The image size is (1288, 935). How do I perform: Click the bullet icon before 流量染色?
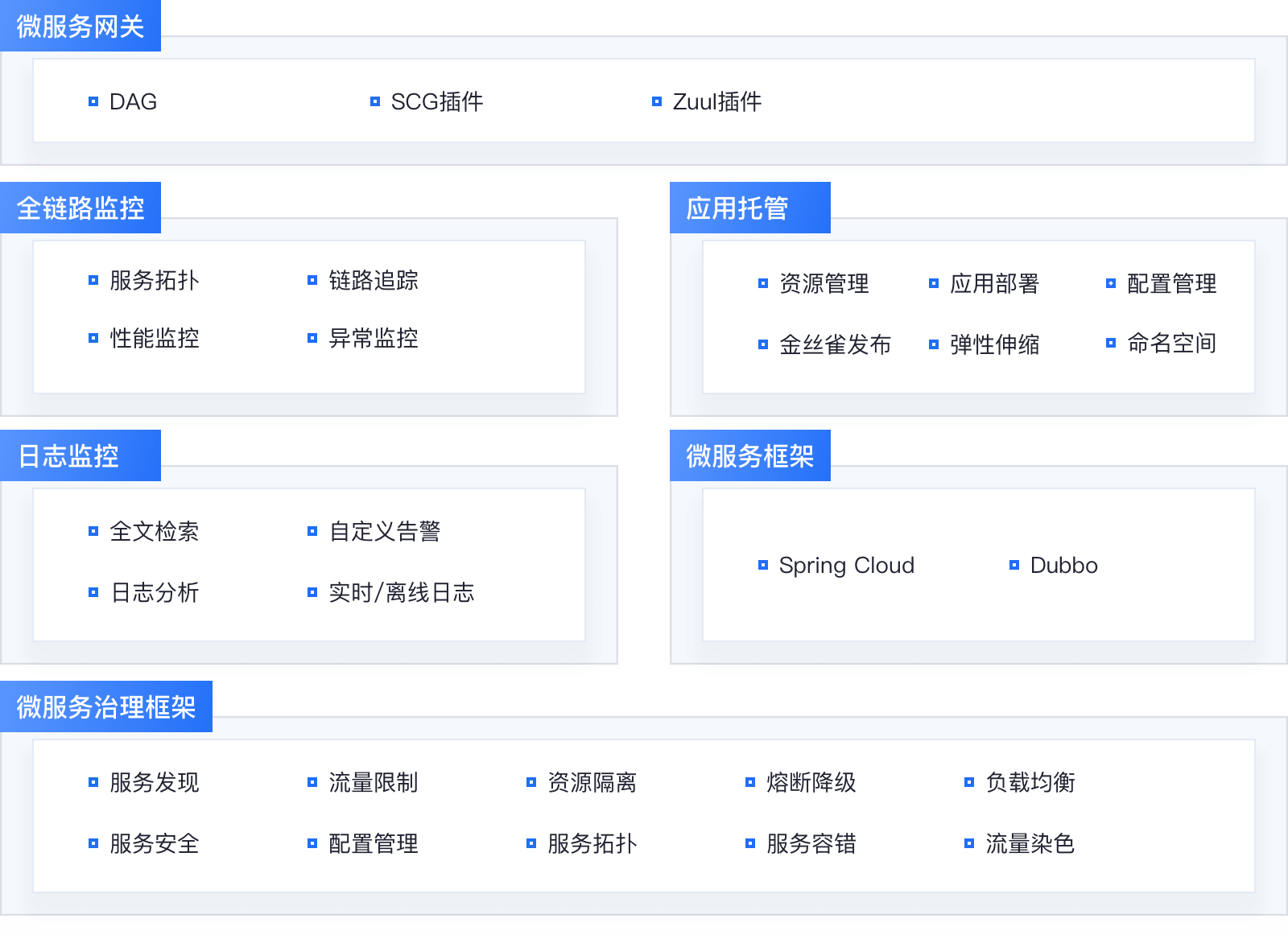coord(969,843)
